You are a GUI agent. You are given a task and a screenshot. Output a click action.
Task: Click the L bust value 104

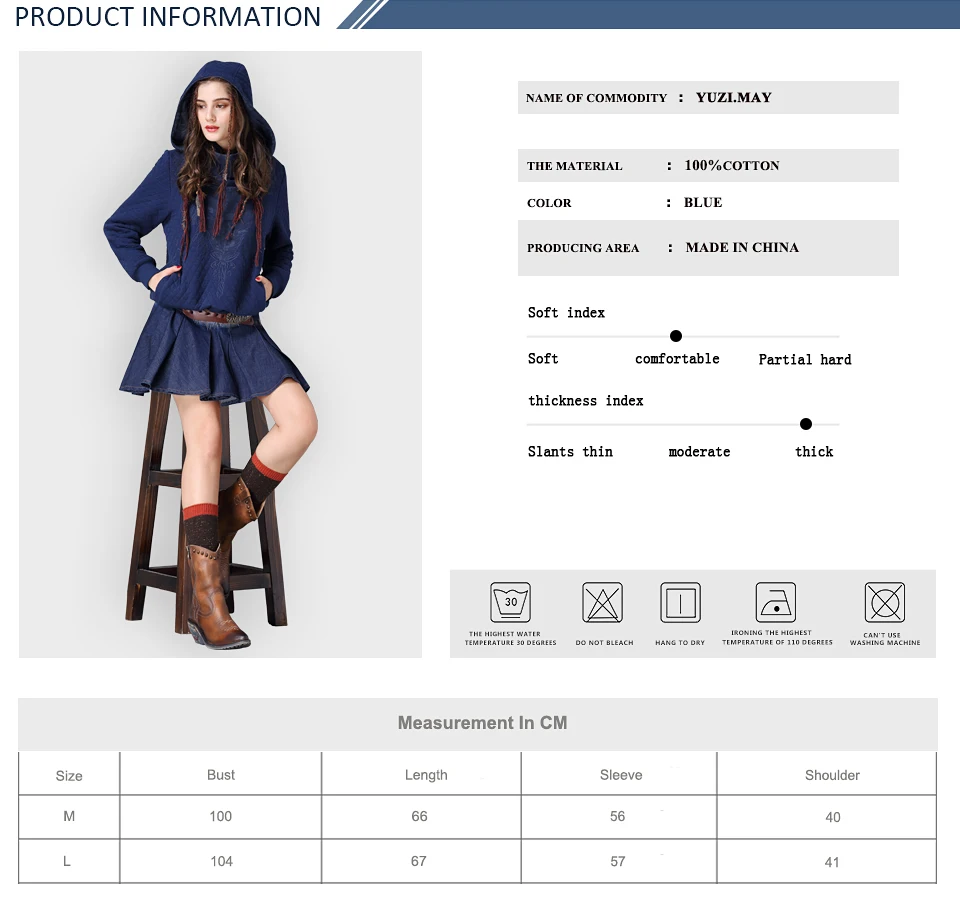[221, 861]
